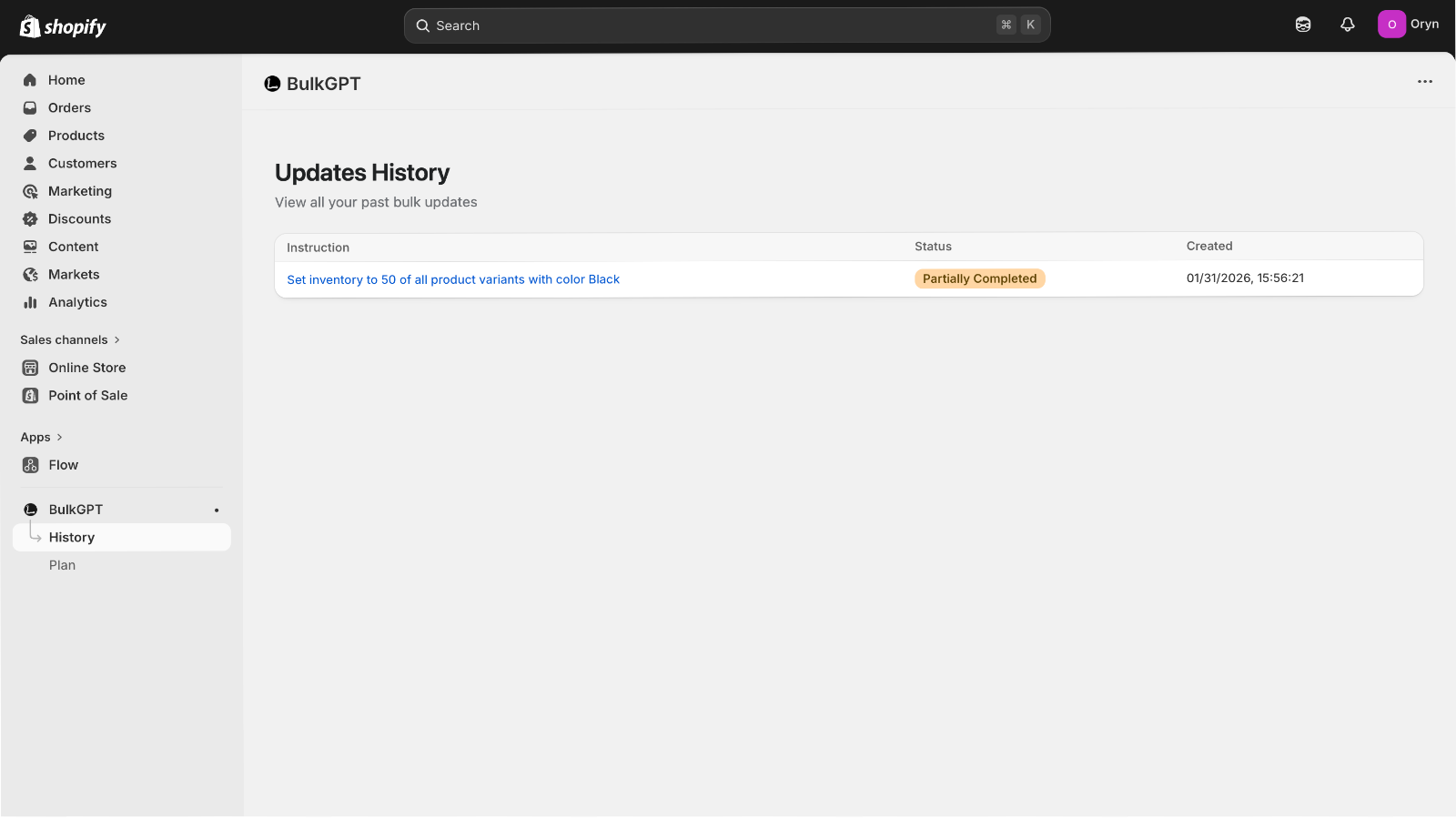Screen dimensions: 1456x819
Task: Open the Sidekick assistant icon
Action: click(1303, 25)
